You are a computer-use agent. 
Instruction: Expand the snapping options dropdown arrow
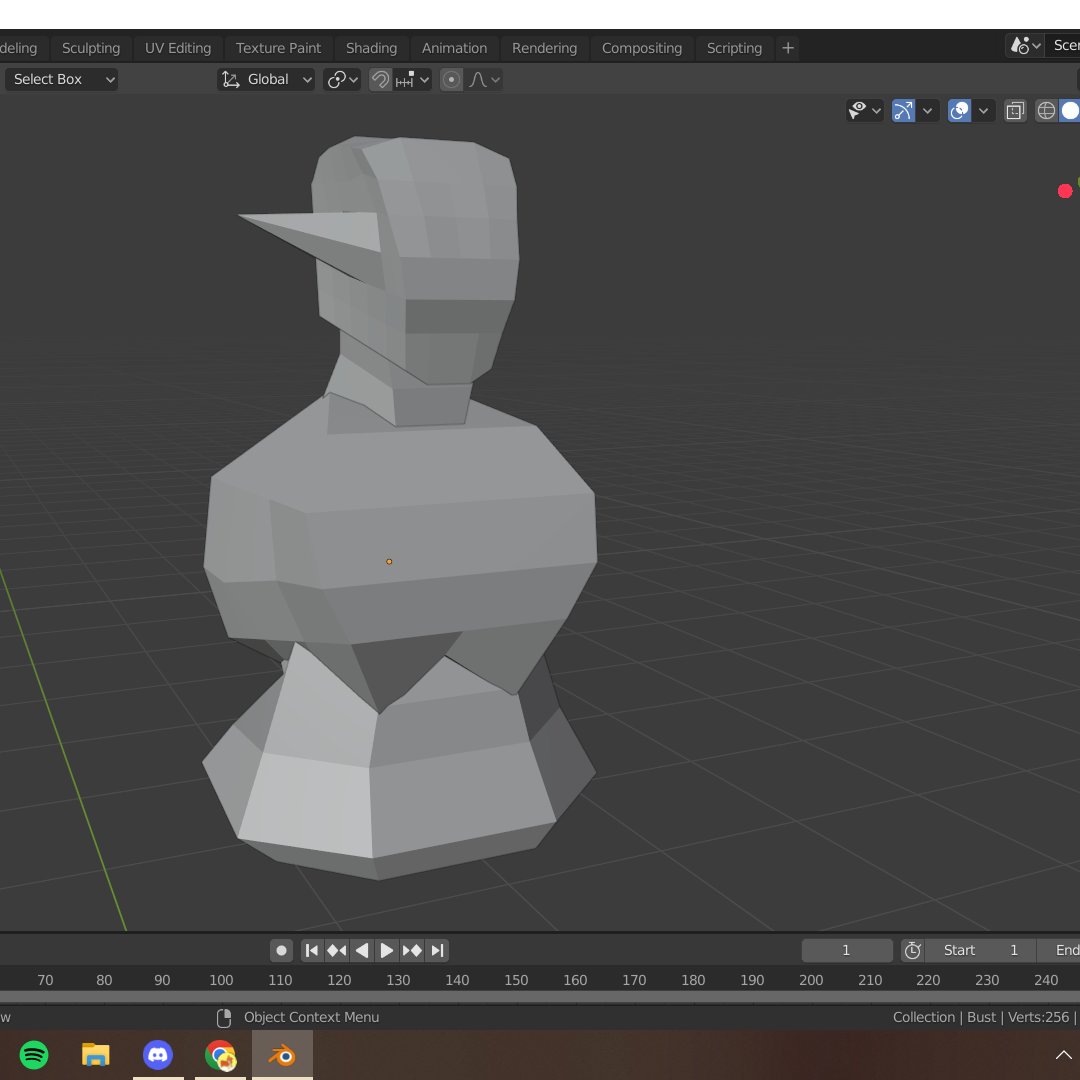[424, 79]
